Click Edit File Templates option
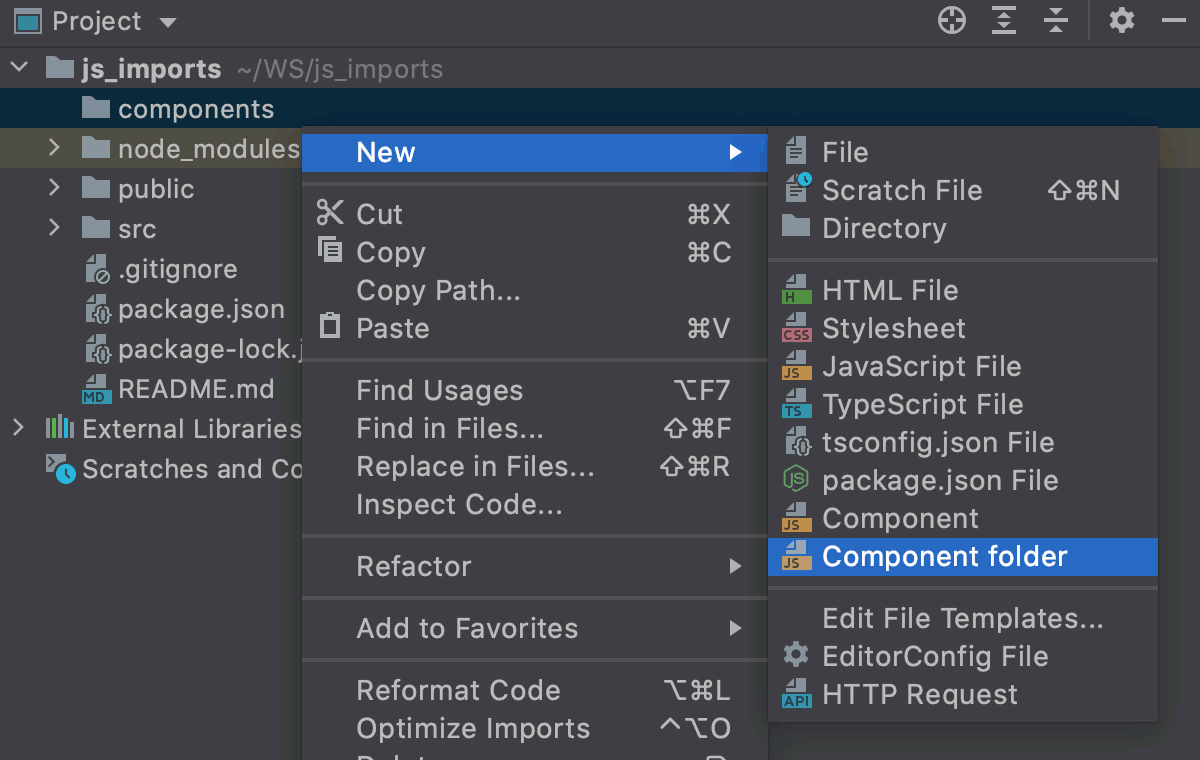This screenshot has width=1200, height=760. pyautogui.click(x=962, y=618)
